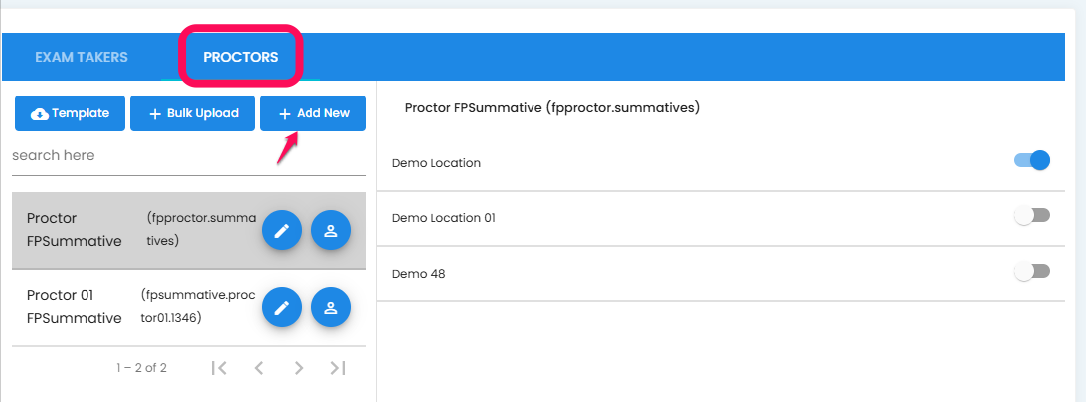The width and height of the screenshot is (1086, 402).
Task: Disable the Demo Location toggle
Action: point(1032,161)
